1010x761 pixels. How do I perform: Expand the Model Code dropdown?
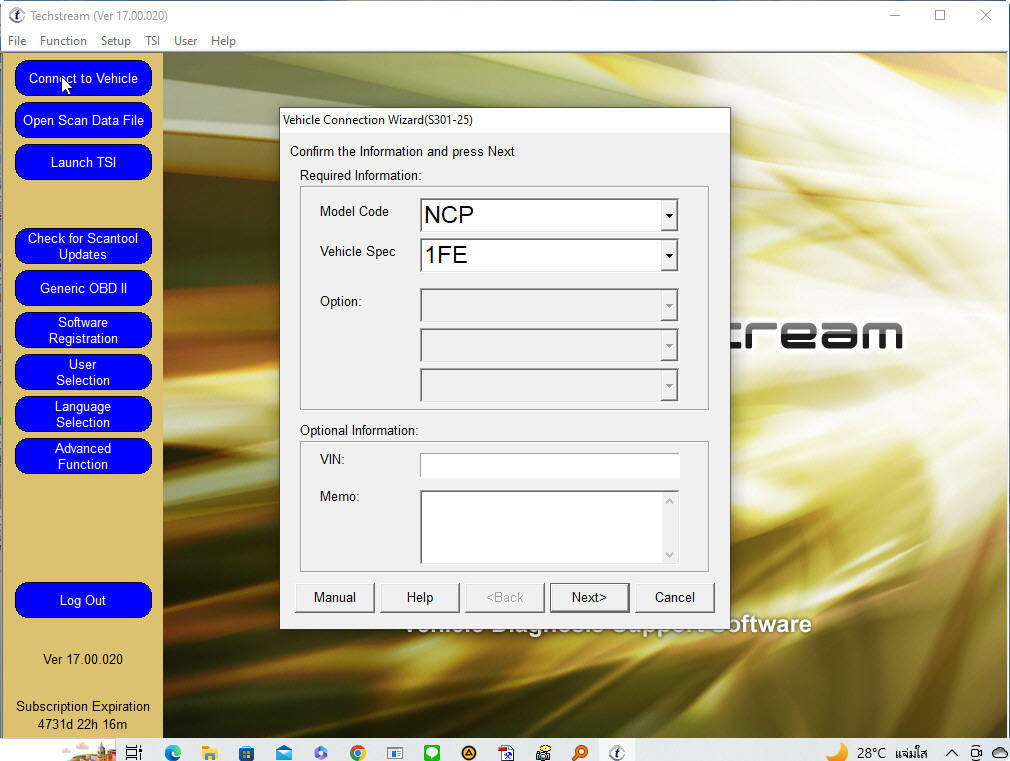[x=669, y=216]
